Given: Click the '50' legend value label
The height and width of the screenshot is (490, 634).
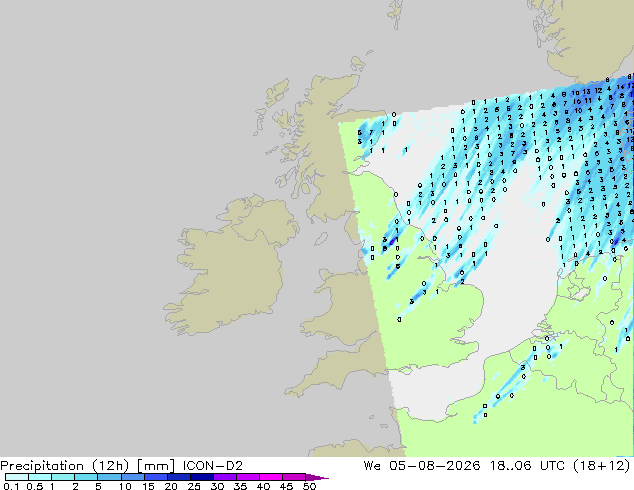Looking at the screenshot, I should point(309,486).
